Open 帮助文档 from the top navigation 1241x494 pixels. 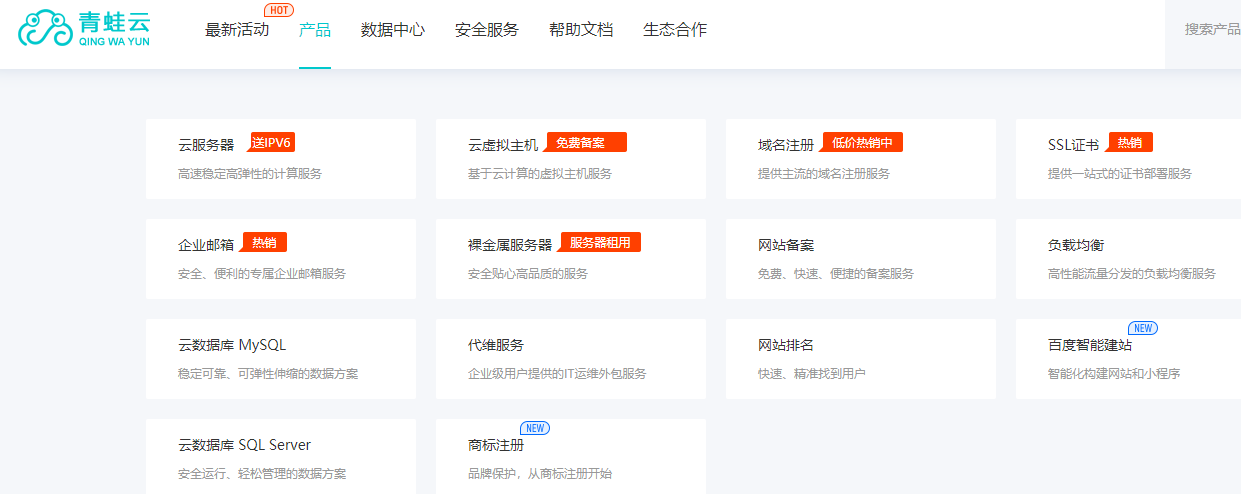[x=581, y=30]
